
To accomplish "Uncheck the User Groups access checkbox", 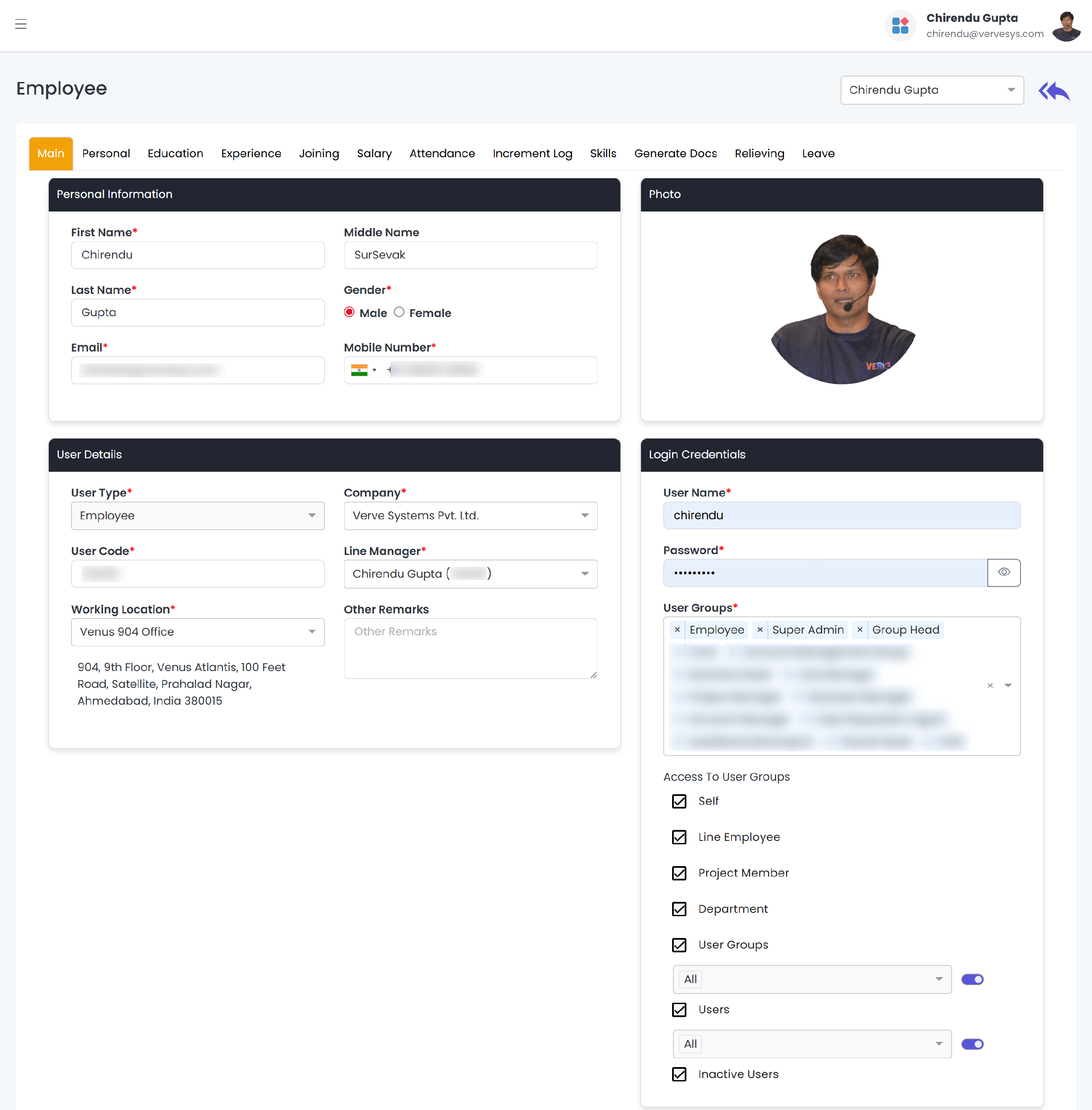I will (679, 945).
